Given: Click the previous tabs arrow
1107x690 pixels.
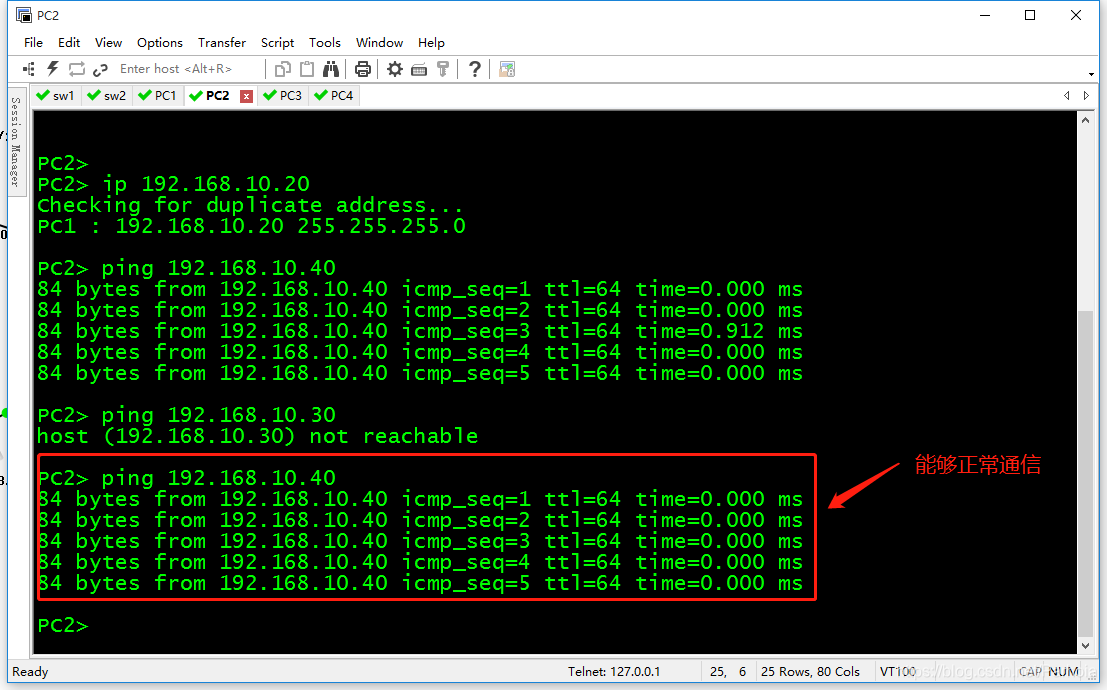Looking at the screenshot, I should (1067, 95).
